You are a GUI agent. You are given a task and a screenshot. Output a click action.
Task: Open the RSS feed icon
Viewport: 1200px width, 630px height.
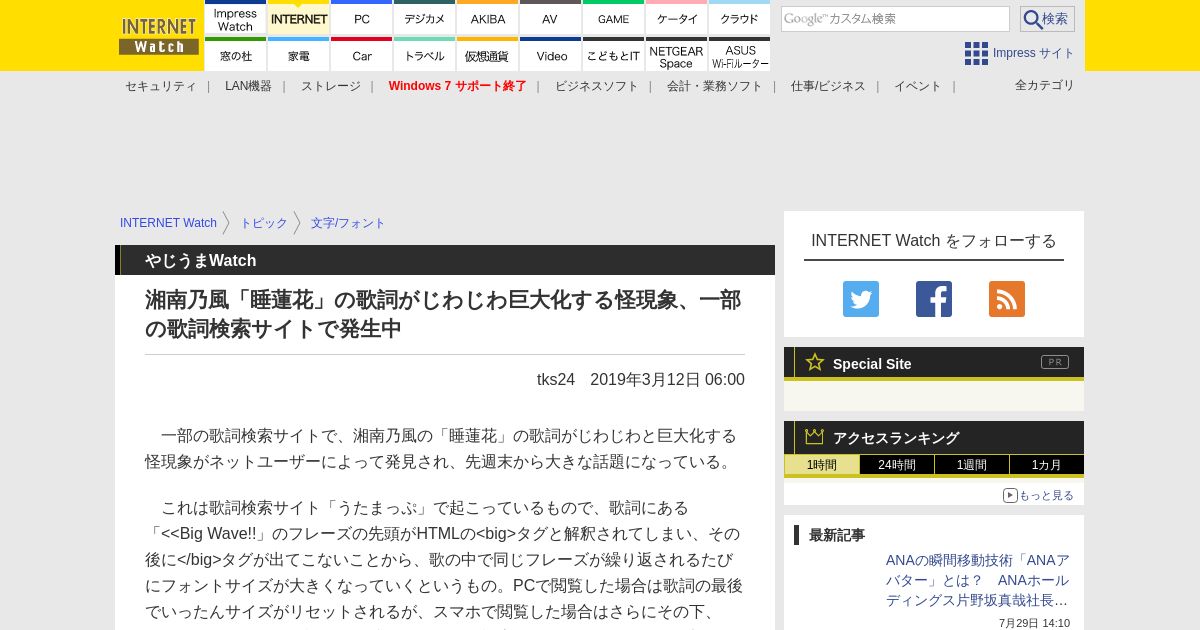click(x=1007, y=299)
